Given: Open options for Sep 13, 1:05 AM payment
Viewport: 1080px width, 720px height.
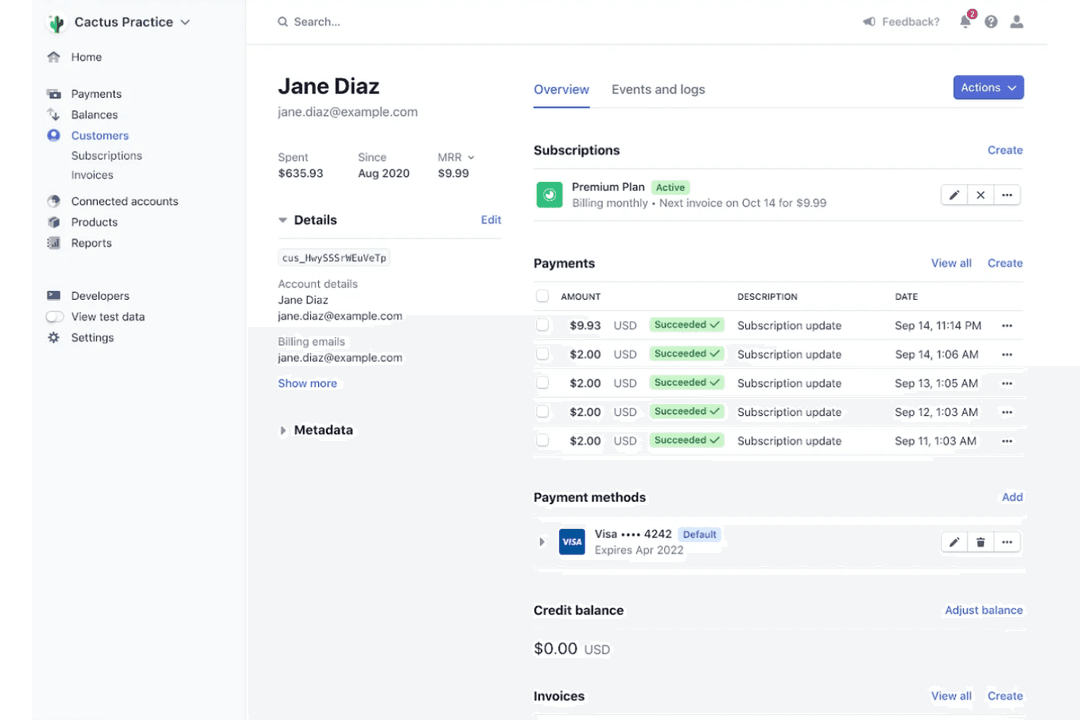Looking at the screenshot, I should [1007, 383].
